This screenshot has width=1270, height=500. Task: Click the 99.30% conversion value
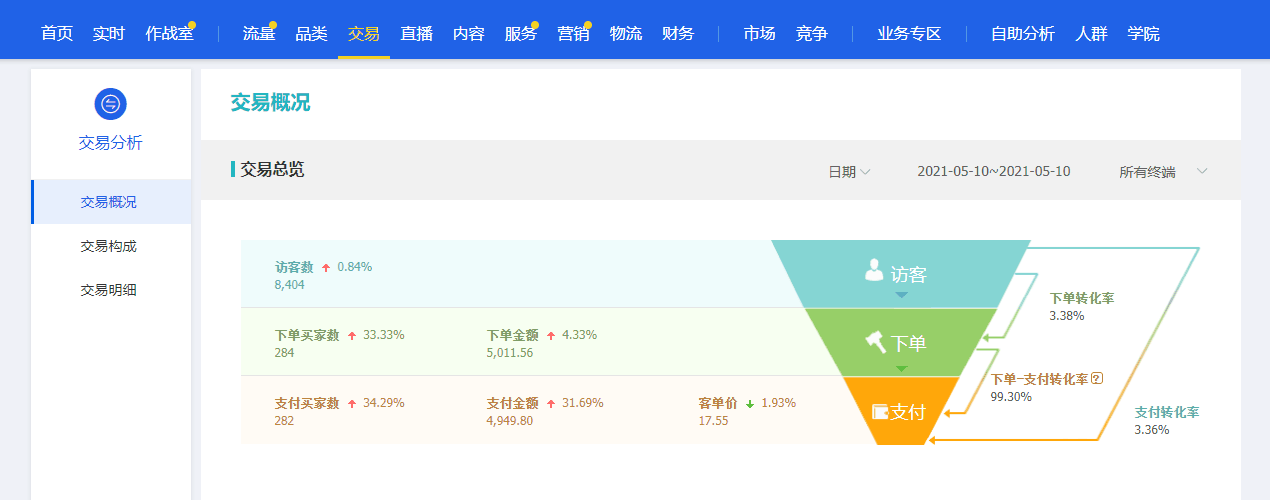click(1011, 397)
